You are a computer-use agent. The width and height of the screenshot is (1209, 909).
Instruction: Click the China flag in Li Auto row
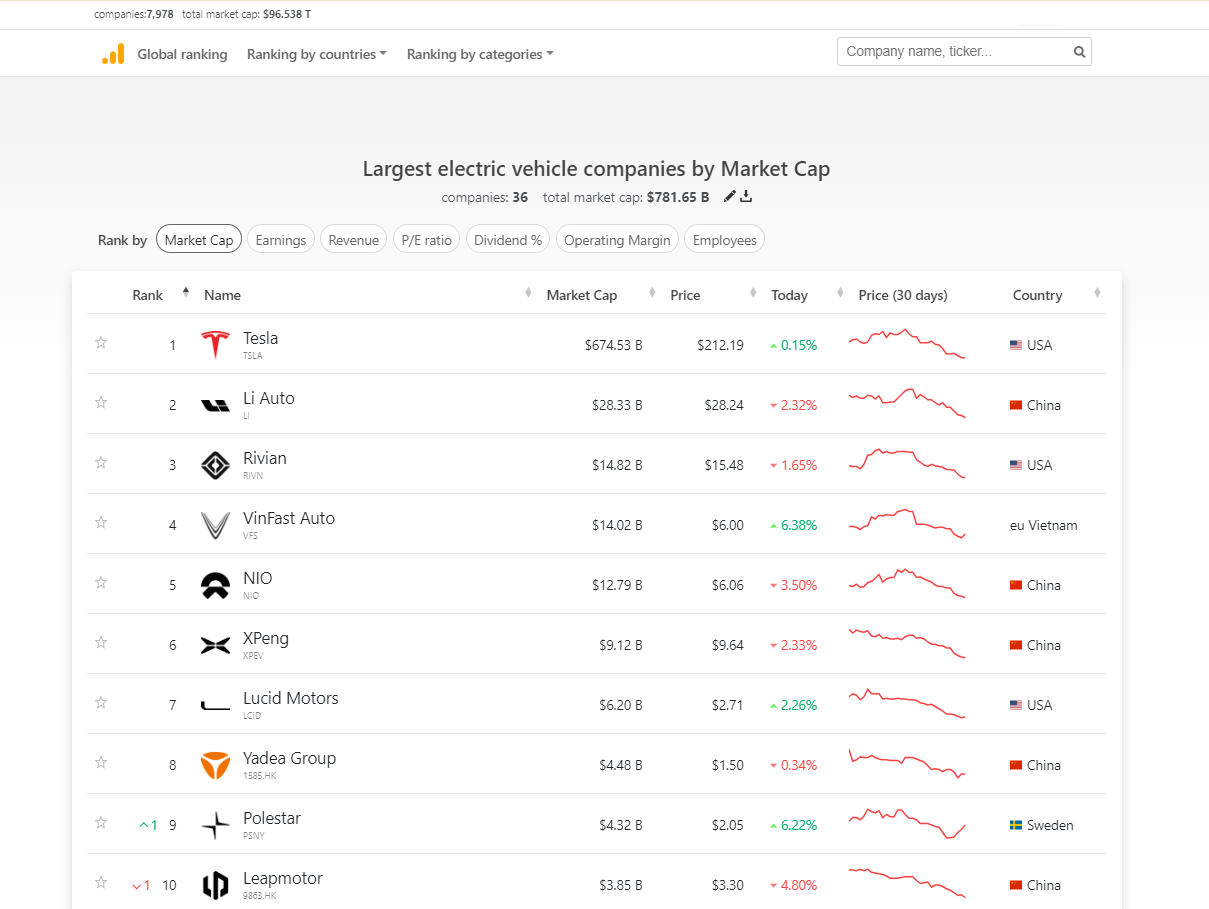[x=1016, y=405]
